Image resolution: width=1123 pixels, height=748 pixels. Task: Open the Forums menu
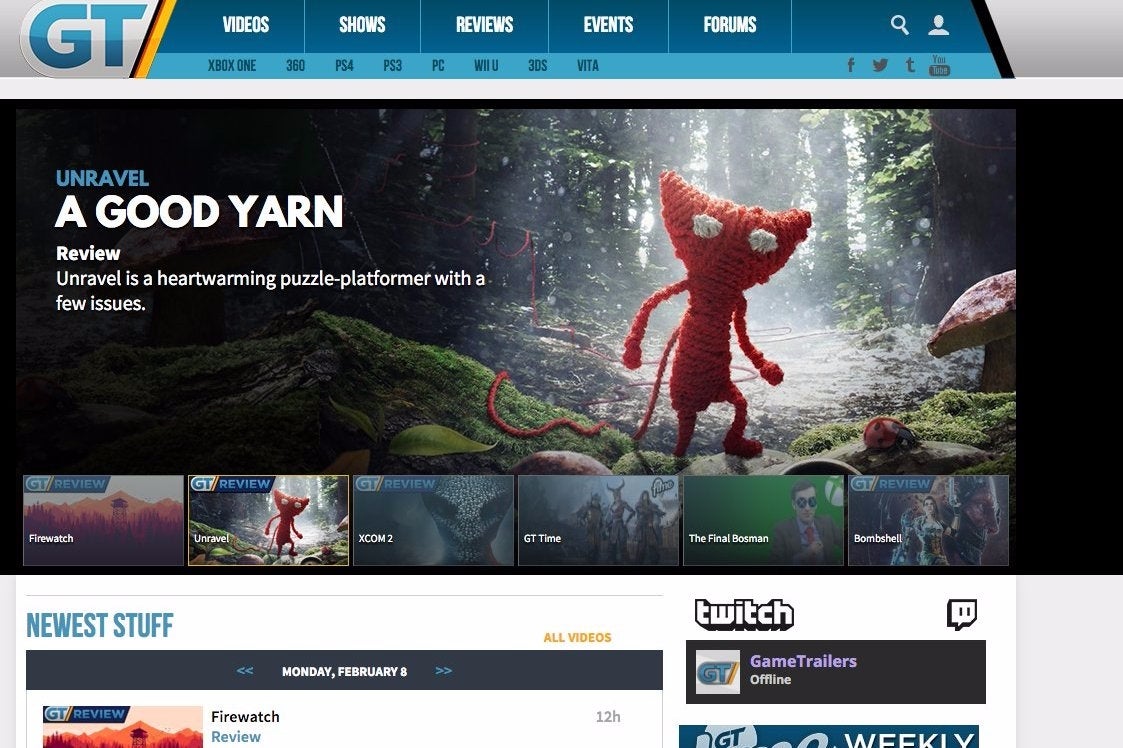730,25
